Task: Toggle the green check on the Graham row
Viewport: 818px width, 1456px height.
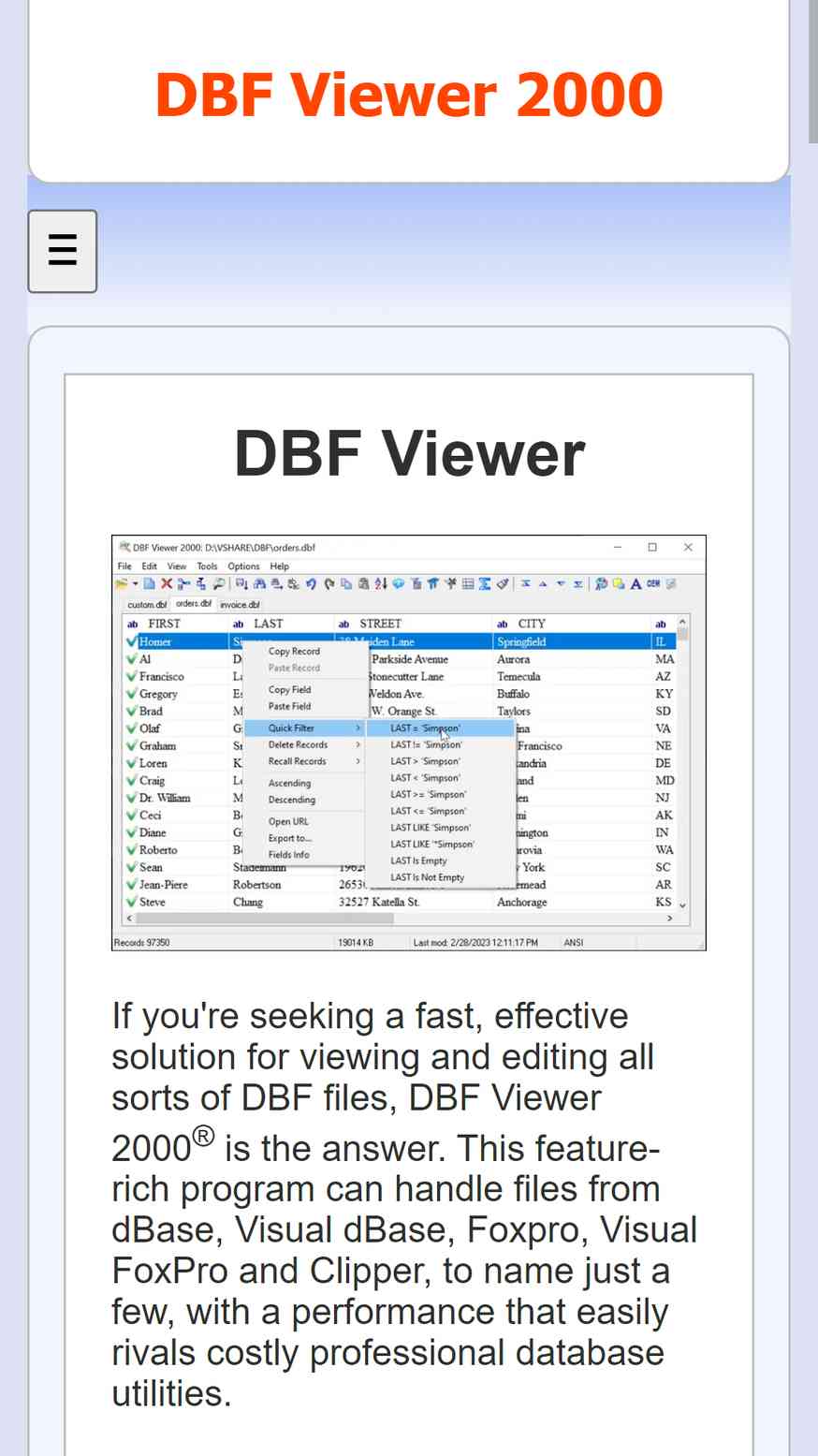Action: [131, 746]
